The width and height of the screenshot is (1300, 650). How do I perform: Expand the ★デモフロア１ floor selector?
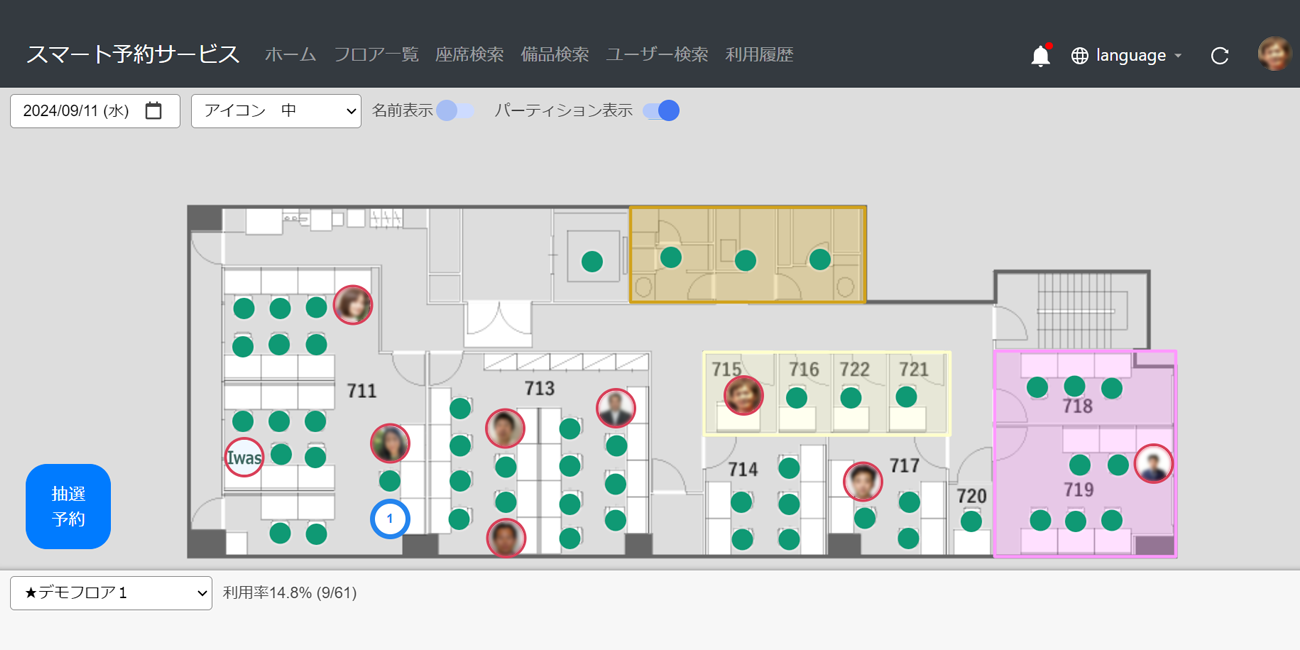click(x=111, y=593)
